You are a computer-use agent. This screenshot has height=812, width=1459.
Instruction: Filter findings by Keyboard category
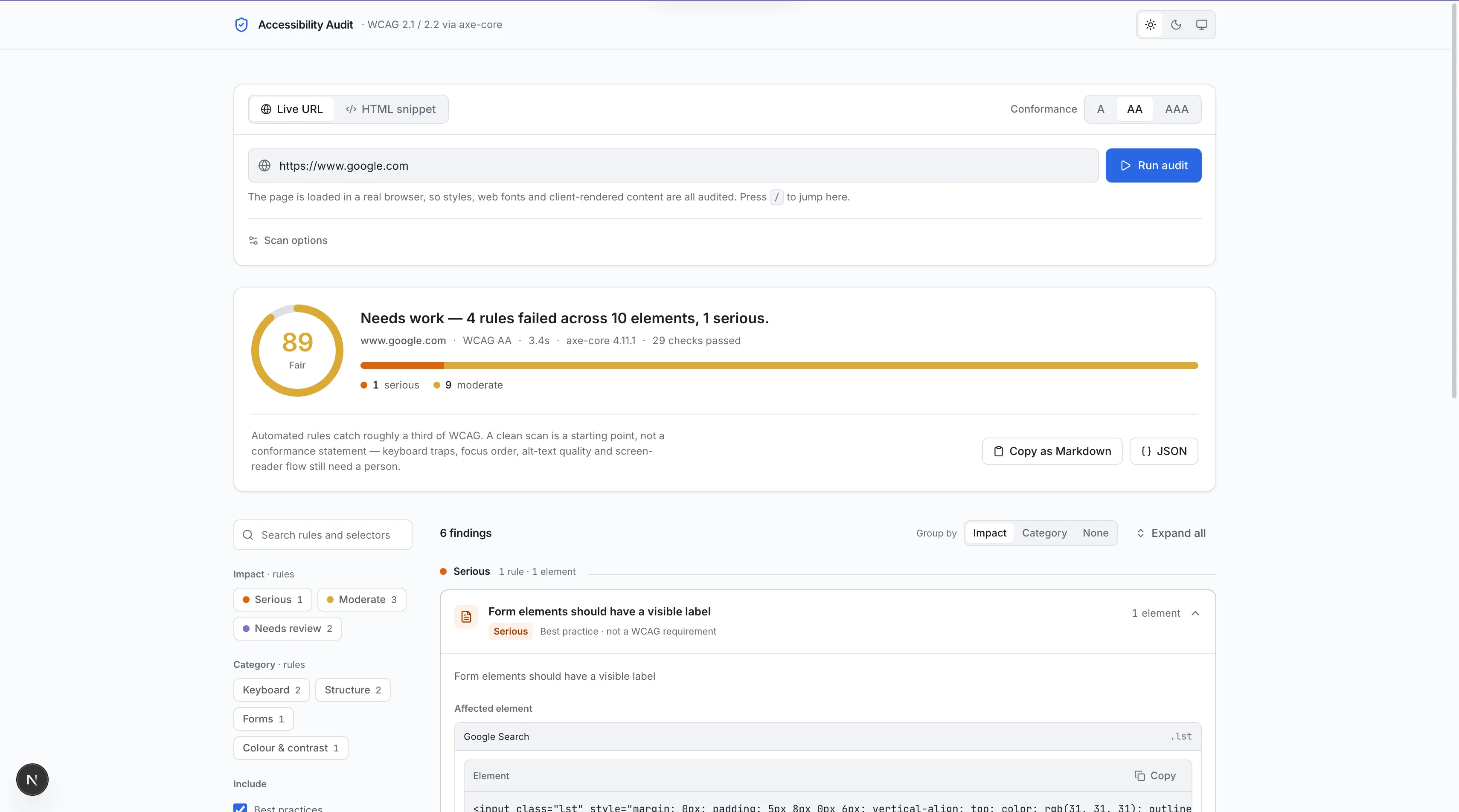[271, 690]
